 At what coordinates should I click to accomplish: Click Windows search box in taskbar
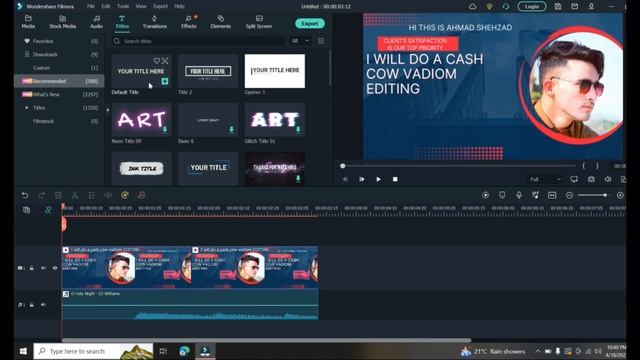click(x=93, y=351)
